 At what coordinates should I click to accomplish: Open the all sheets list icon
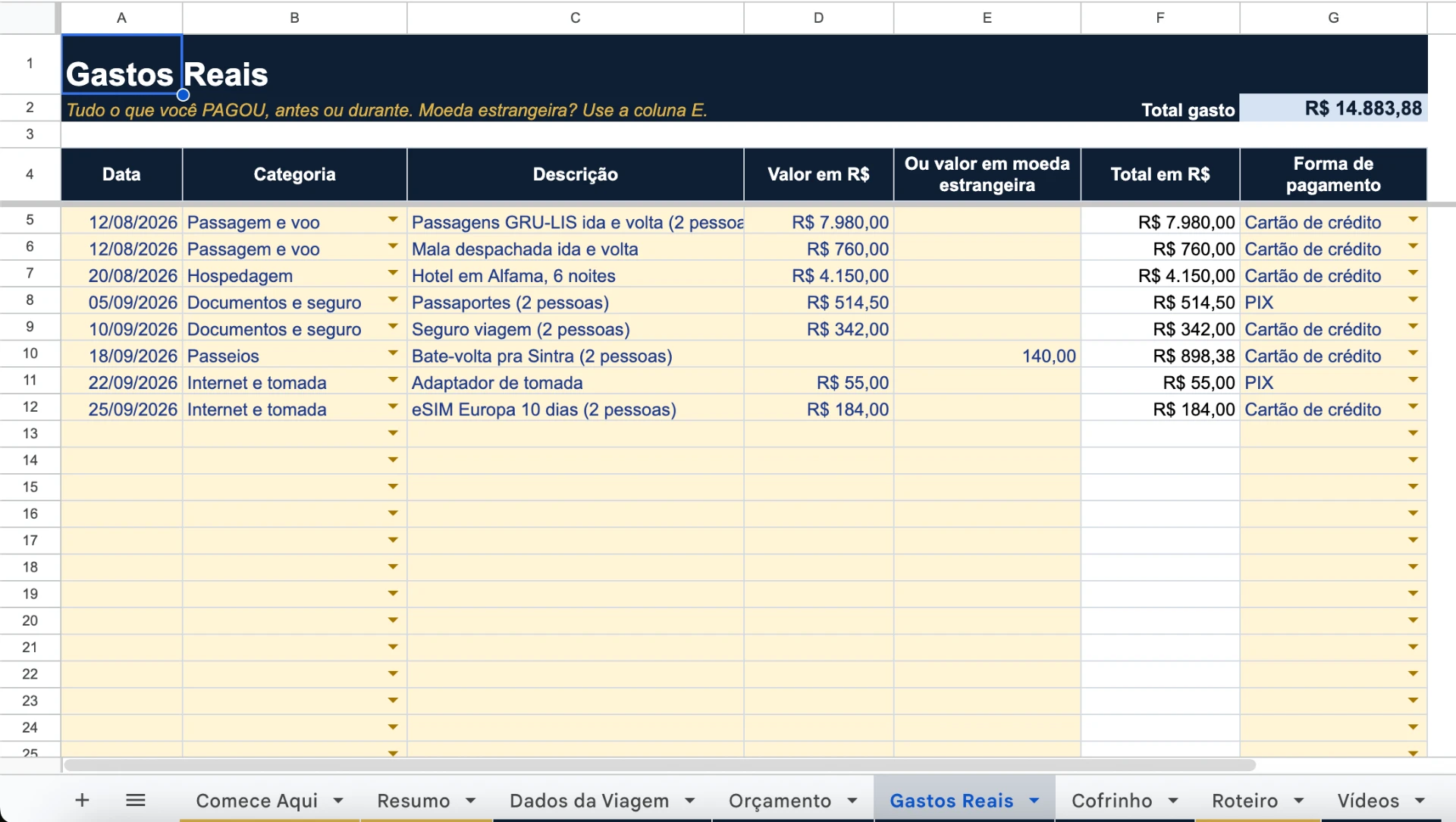tap(136, 800)
